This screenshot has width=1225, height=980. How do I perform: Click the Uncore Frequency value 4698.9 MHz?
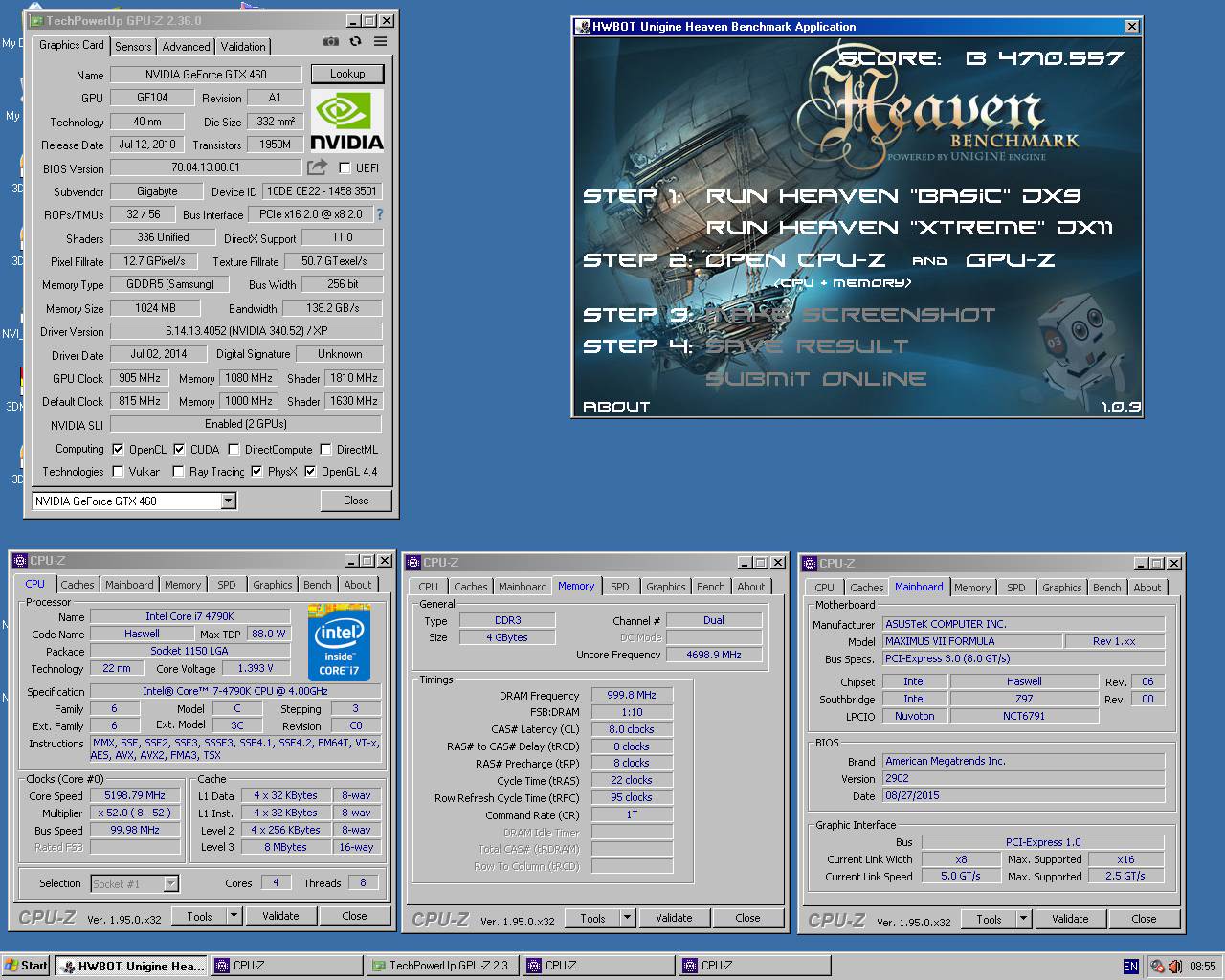(714, 655)
